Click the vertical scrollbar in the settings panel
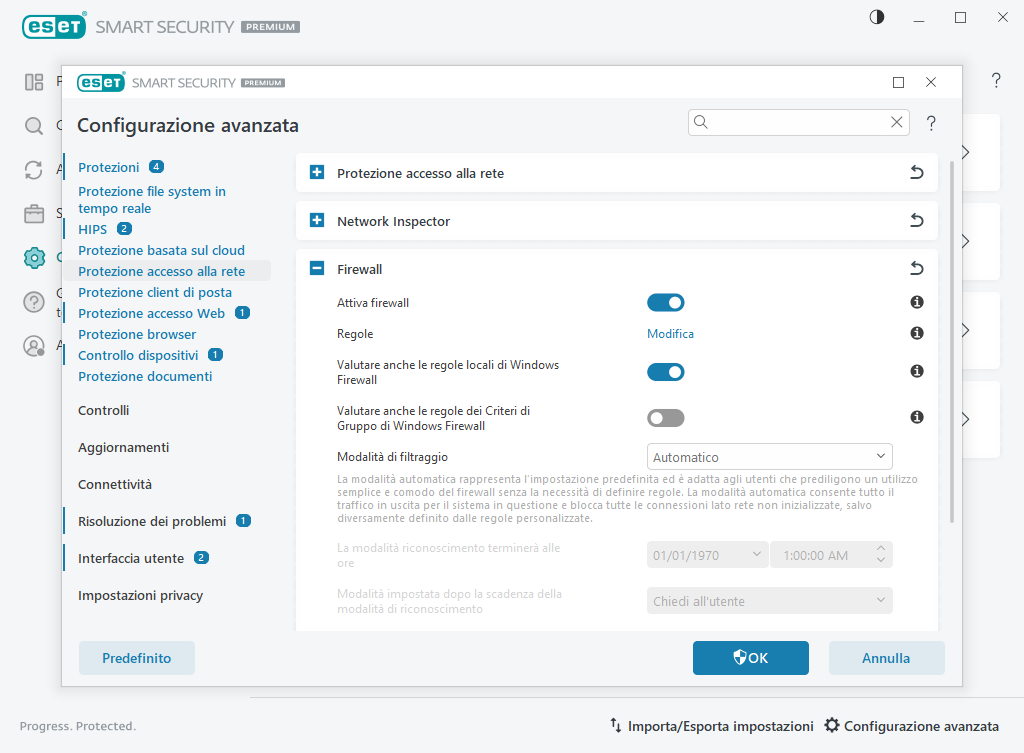 pyautogui.click(x=951, y=340)
